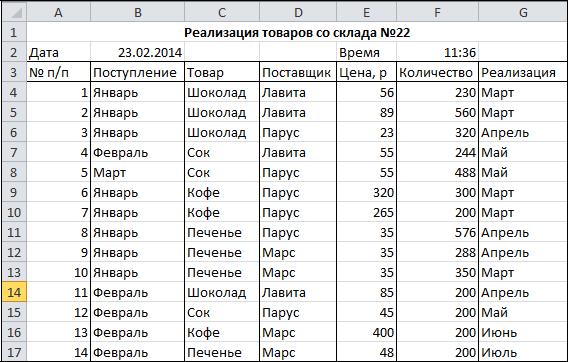Click the time cell 11:36

click(437, 53)
